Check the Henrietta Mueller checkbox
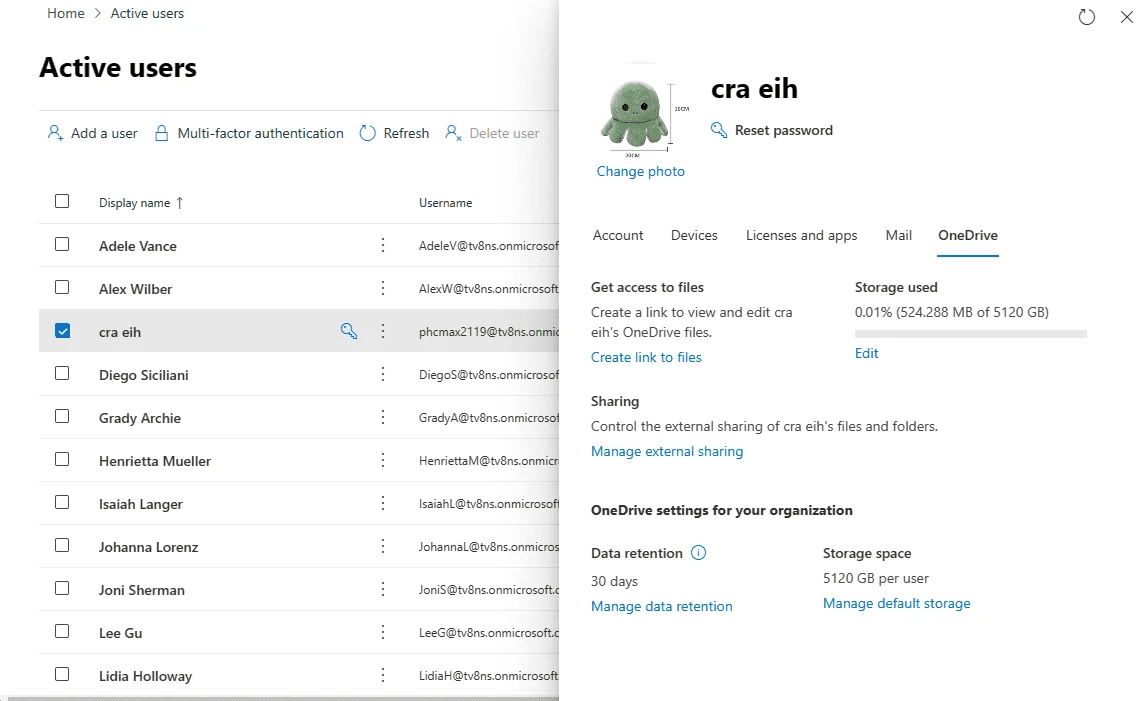1141x701 pixels. click(62, 459)
